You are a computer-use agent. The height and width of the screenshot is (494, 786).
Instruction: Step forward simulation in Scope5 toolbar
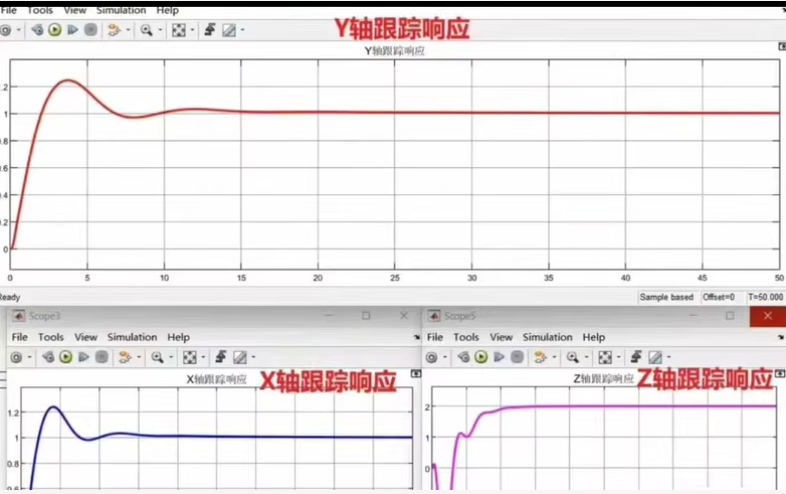point(499,357)
